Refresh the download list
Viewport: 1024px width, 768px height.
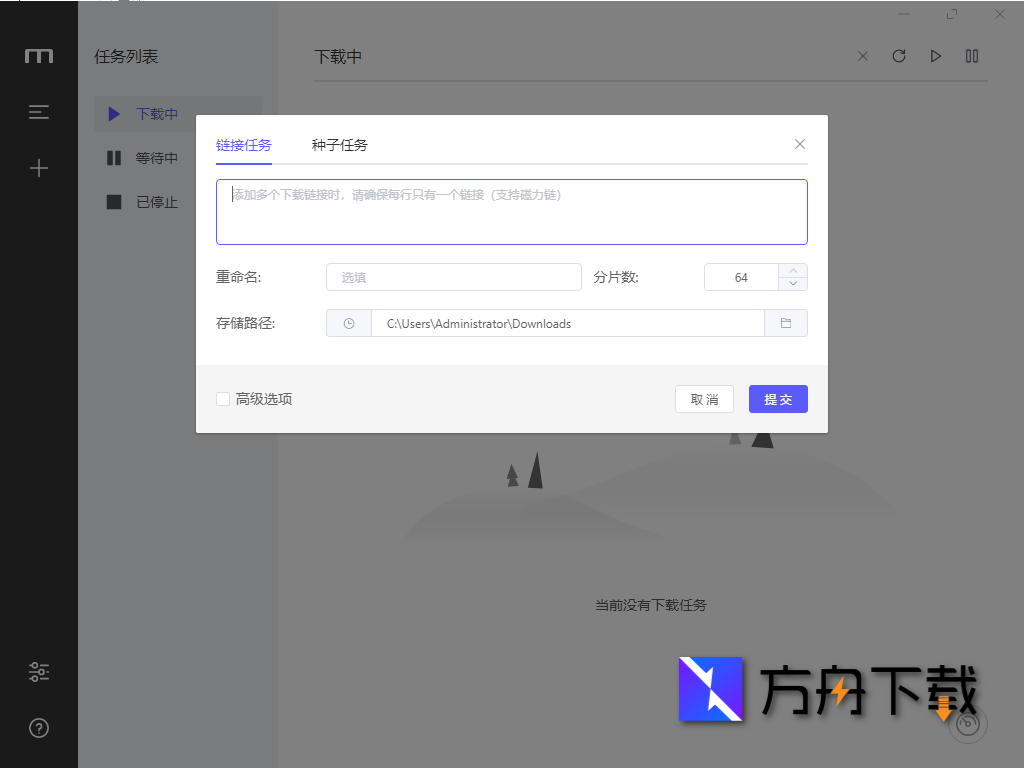pos(899,56)
